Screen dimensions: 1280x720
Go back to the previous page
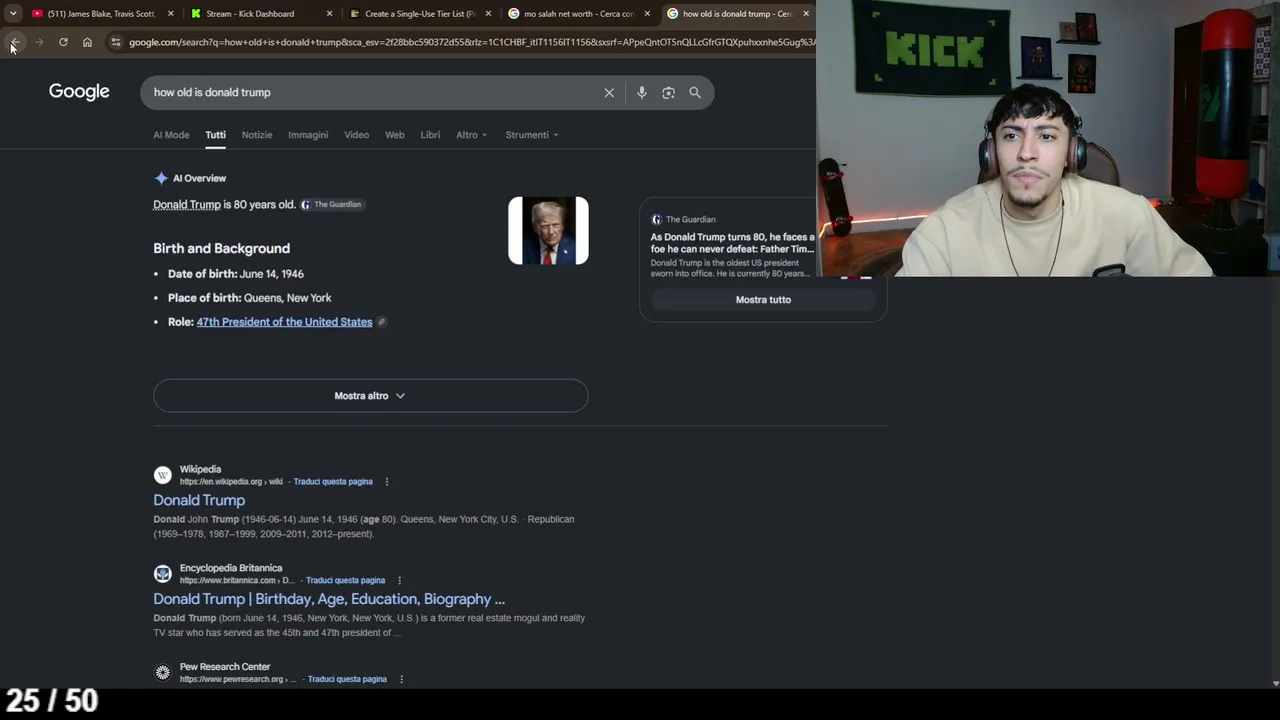click(x=14, y=42)
